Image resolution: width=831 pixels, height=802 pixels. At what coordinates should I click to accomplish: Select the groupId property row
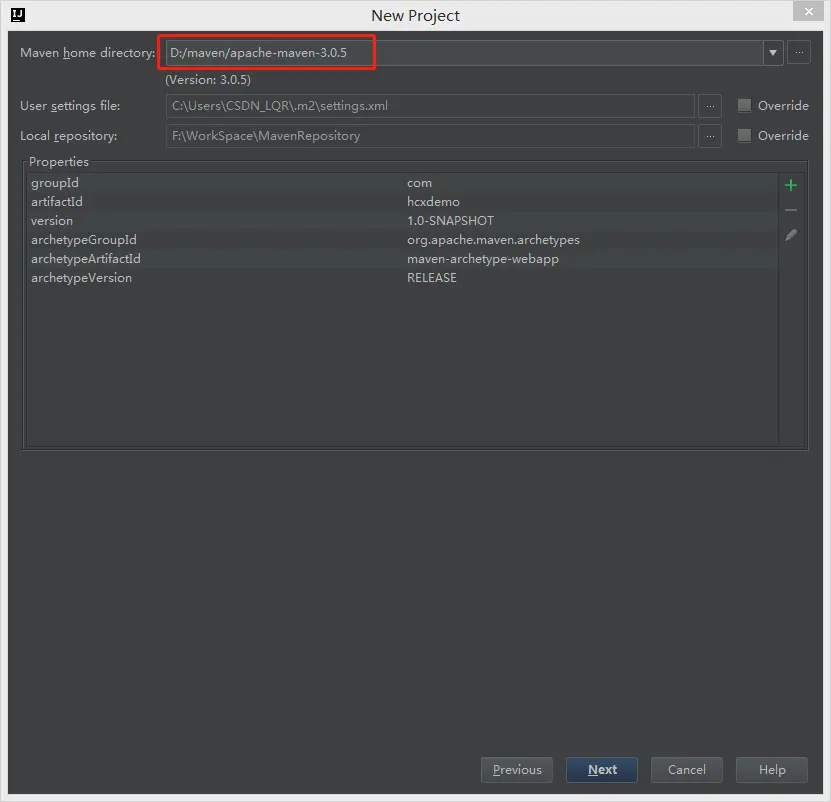click(402, 183)
